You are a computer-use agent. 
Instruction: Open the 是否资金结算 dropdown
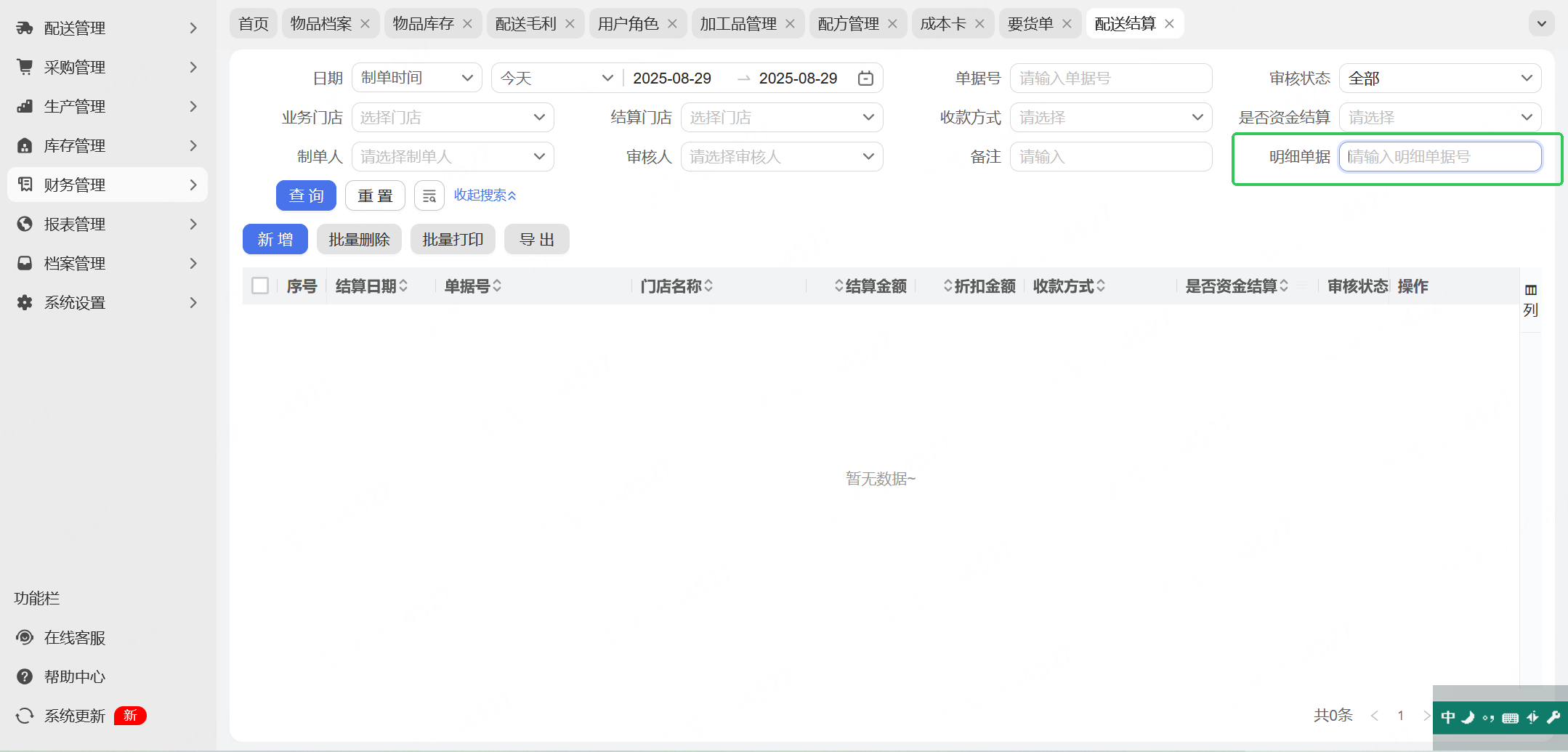[x=1440, y=117]
